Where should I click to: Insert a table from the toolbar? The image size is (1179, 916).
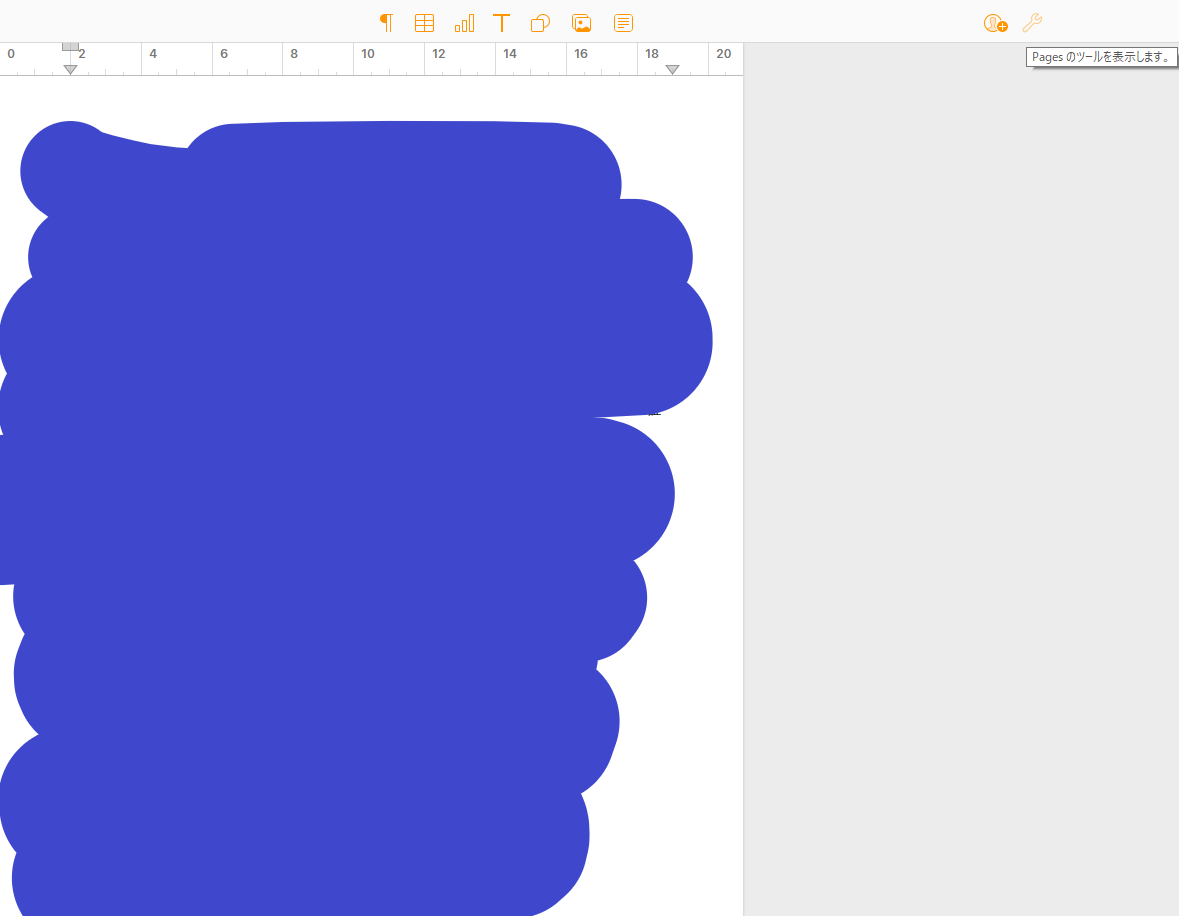coord(424,23)
